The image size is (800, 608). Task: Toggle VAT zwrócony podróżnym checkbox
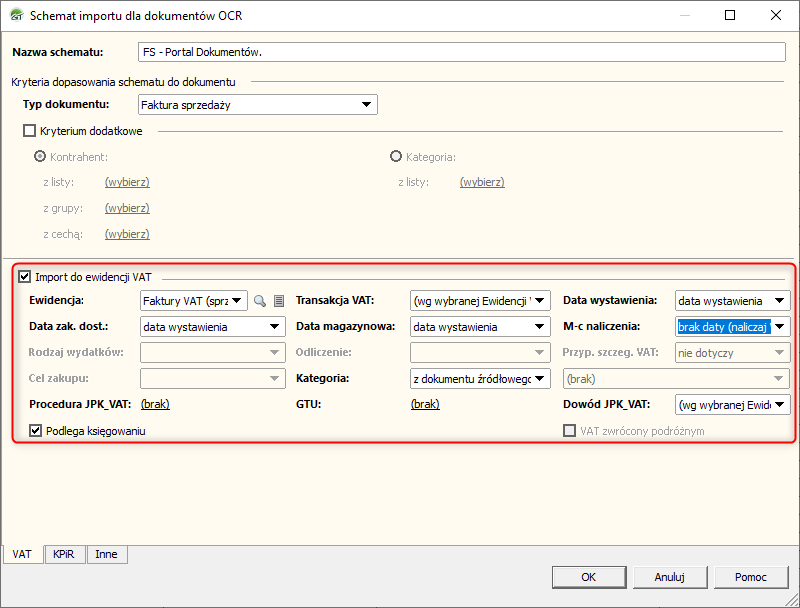pyautogui.click(x=569, y=430)
